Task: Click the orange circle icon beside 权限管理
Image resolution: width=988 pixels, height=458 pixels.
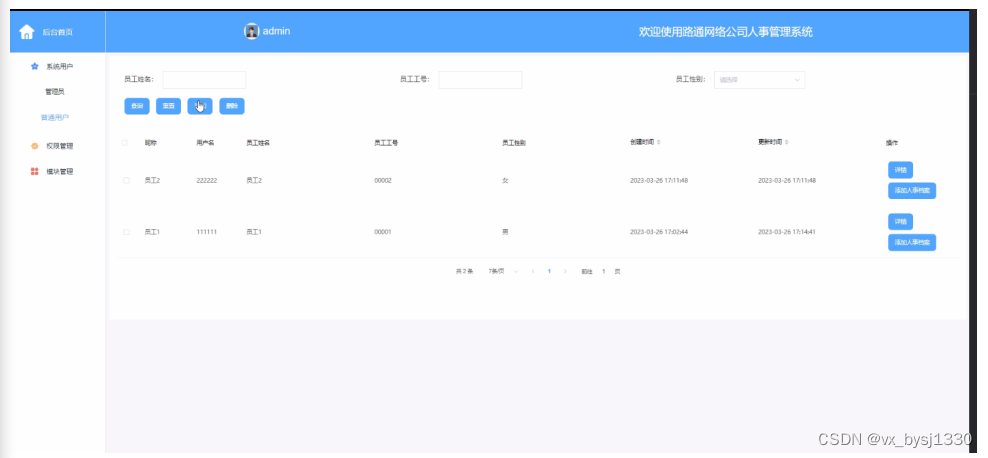Action: click(35, 146)
